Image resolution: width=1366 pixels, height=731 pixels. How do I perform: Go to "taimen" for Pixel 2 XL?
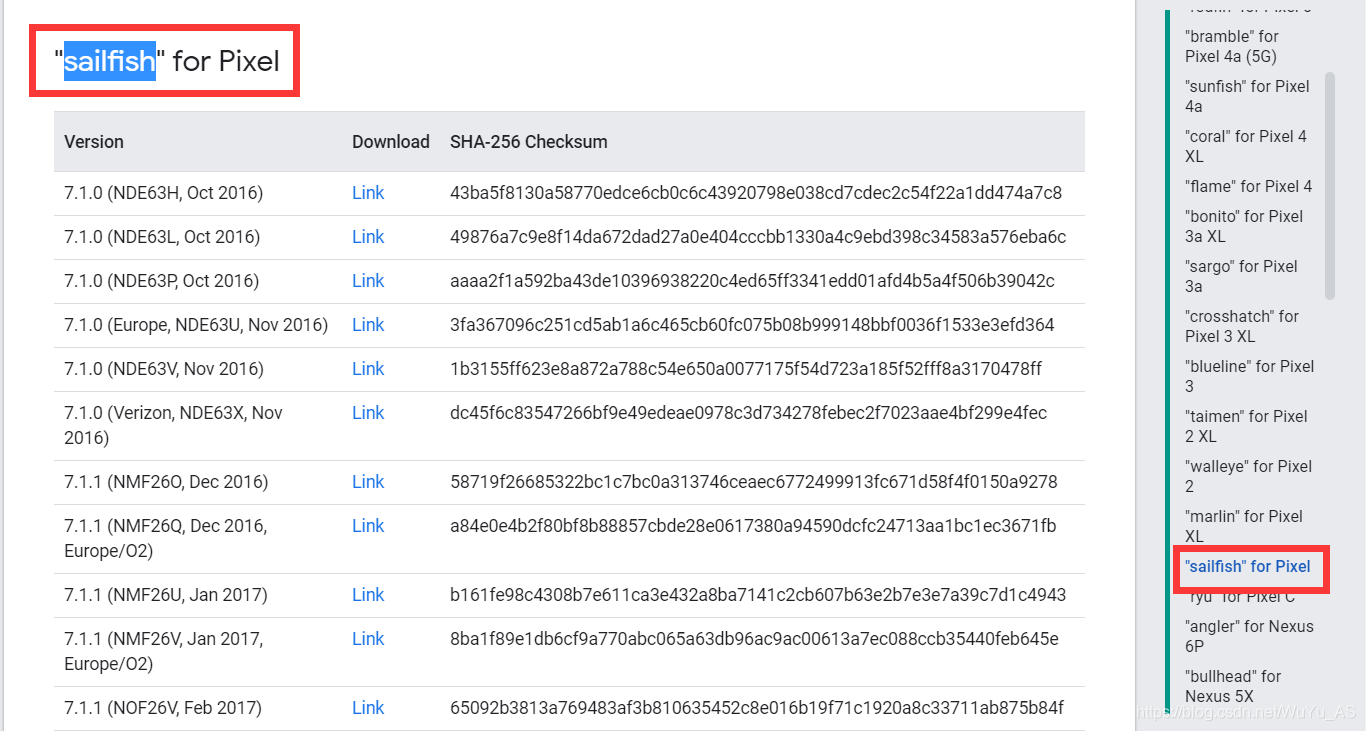click(1246, 427)
